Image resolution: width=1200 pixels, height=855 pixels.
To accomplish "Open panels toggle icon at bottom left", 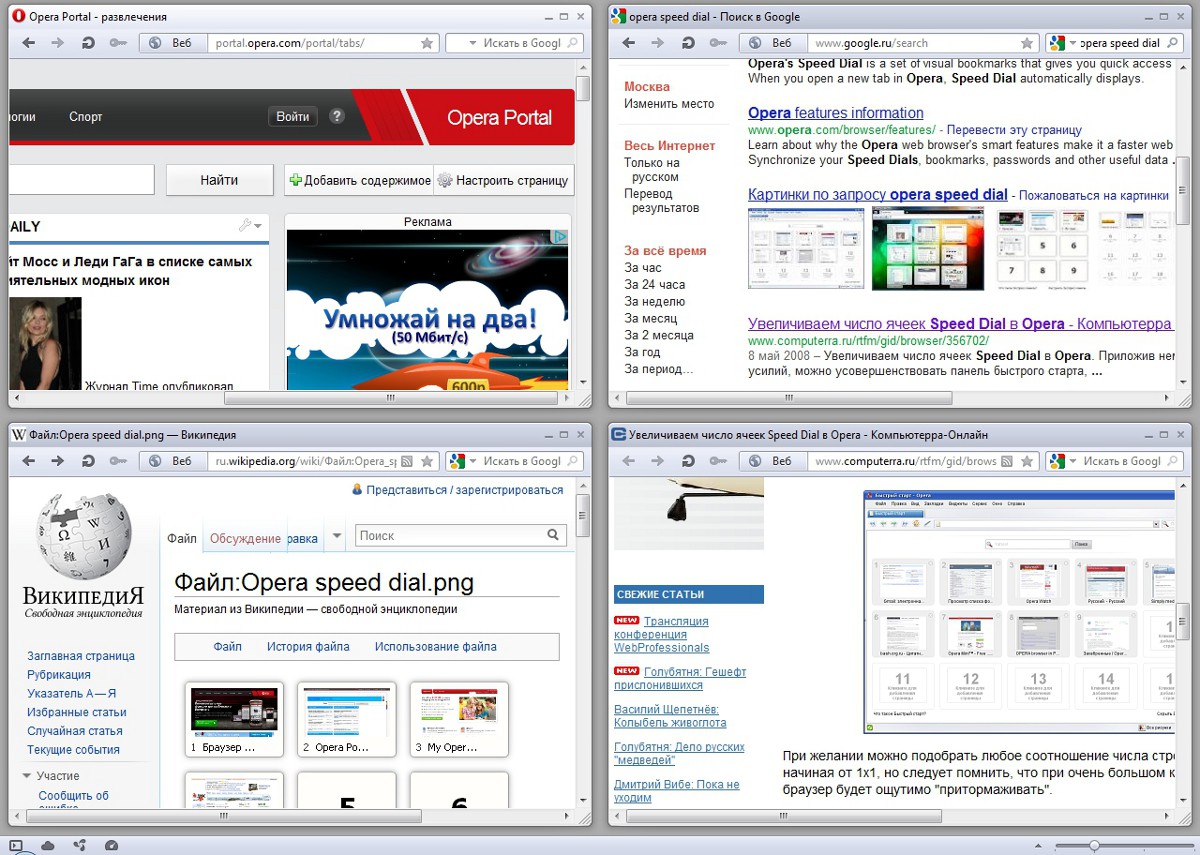I will point(16,846).
